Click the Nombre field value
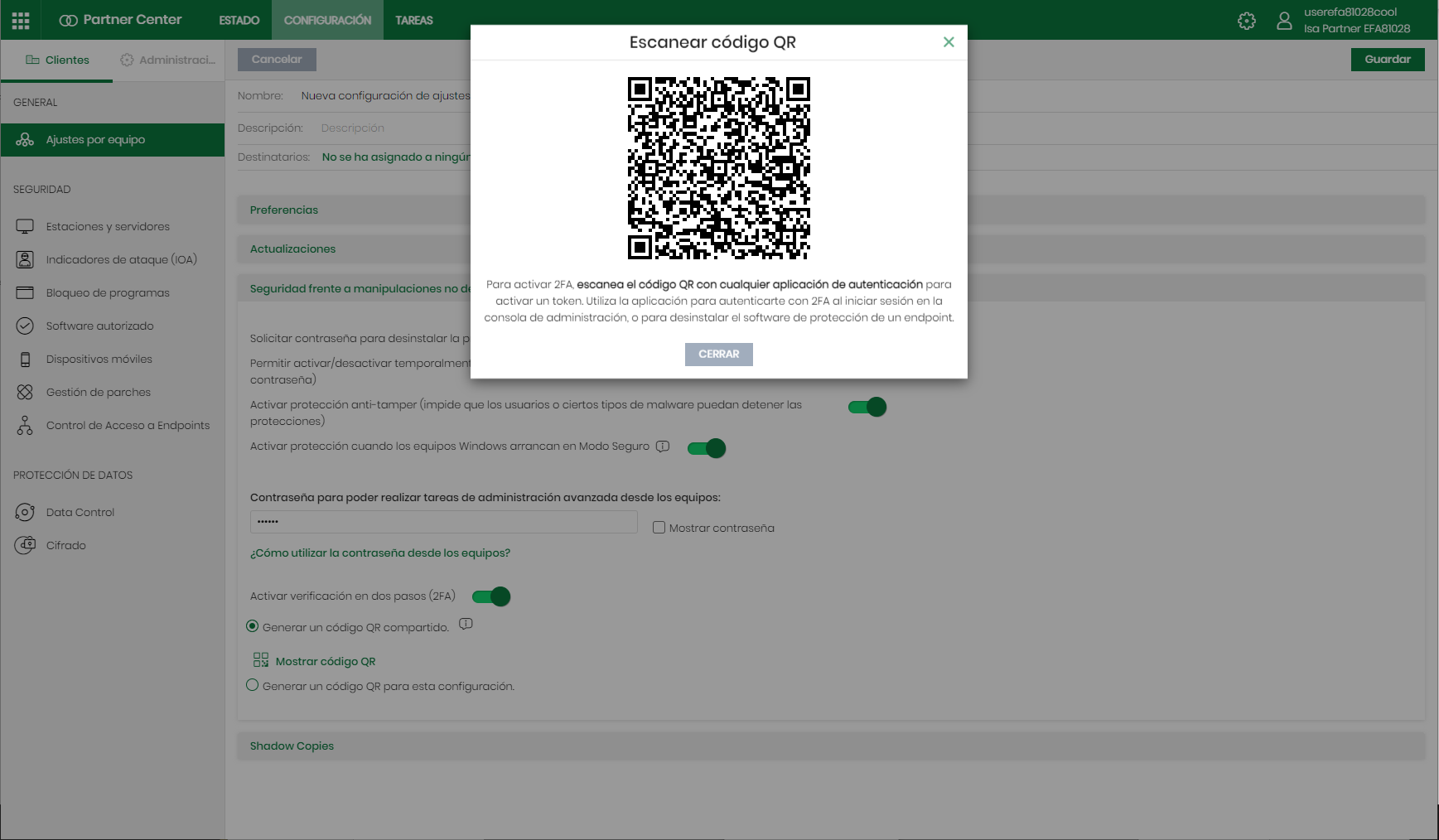Viewport: 1439px width, 840px height. [x=386, y=95]
